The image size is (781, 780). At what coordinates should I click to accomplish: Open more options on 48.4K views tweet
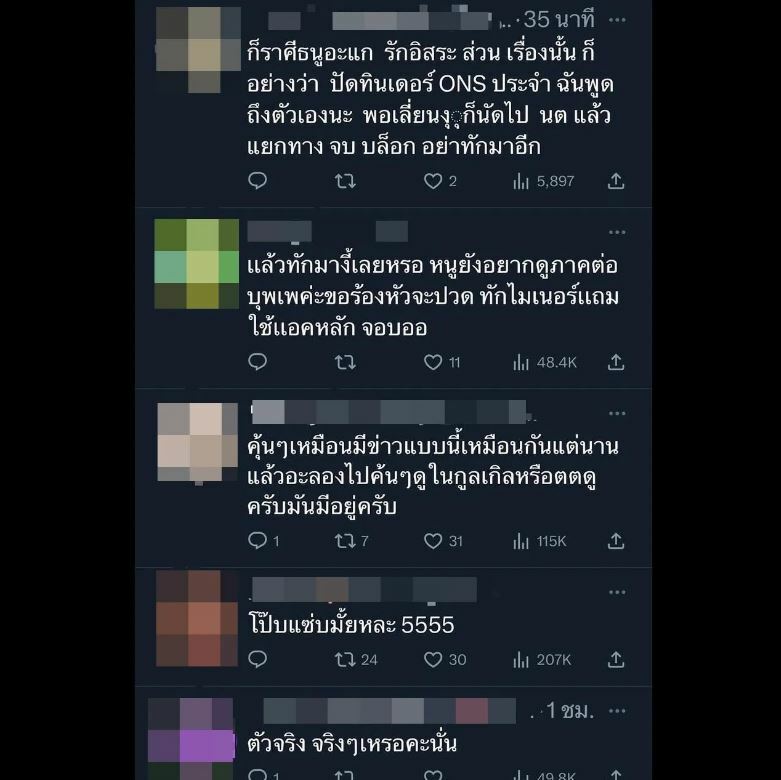coord(617,233)
